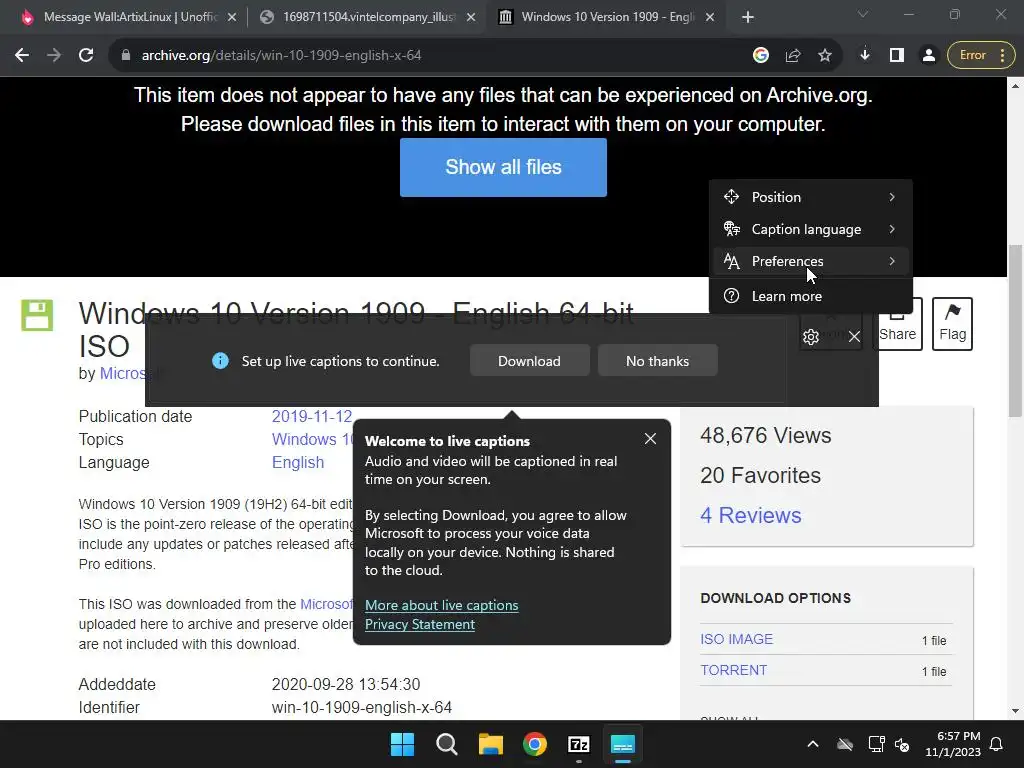
Task: Expand the Position submenu chevron
Action: (x=892, y=197)
